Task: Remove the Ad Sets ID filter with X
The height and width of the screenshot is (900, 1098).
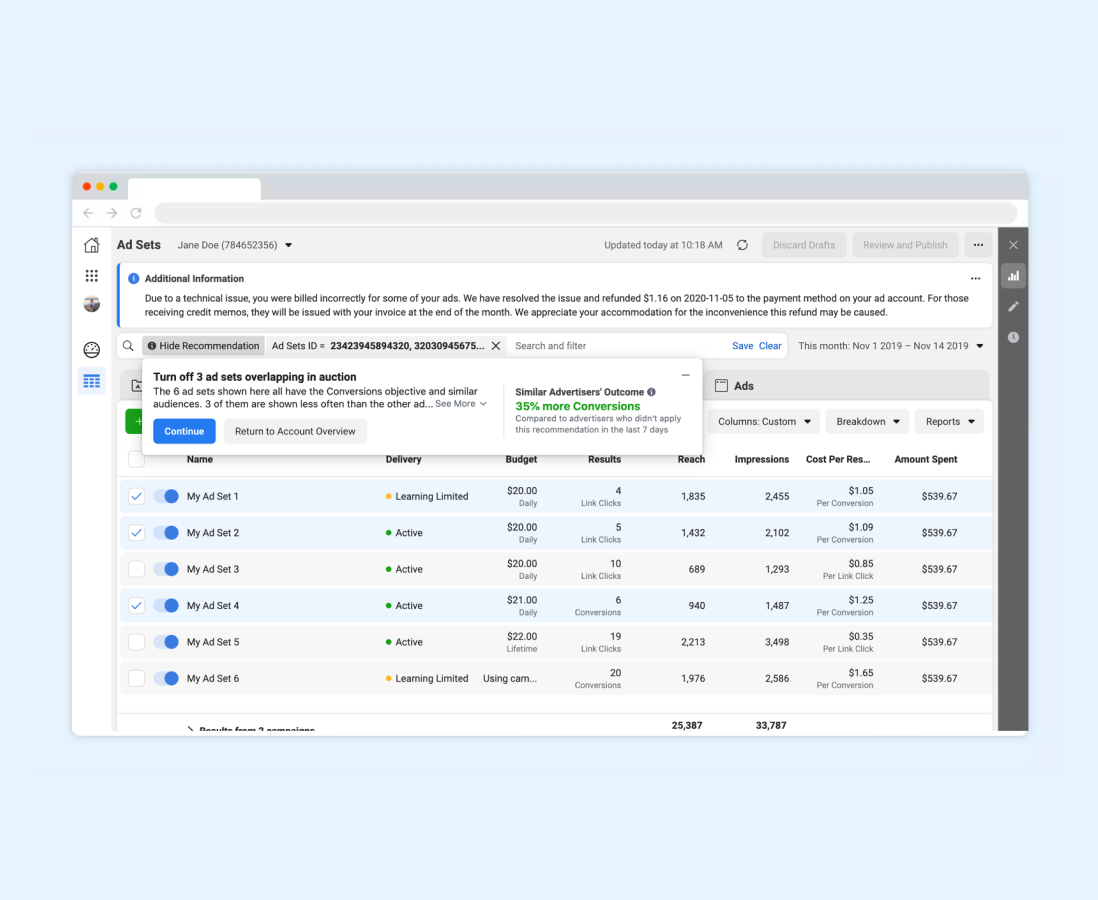Action: (496, 346)
